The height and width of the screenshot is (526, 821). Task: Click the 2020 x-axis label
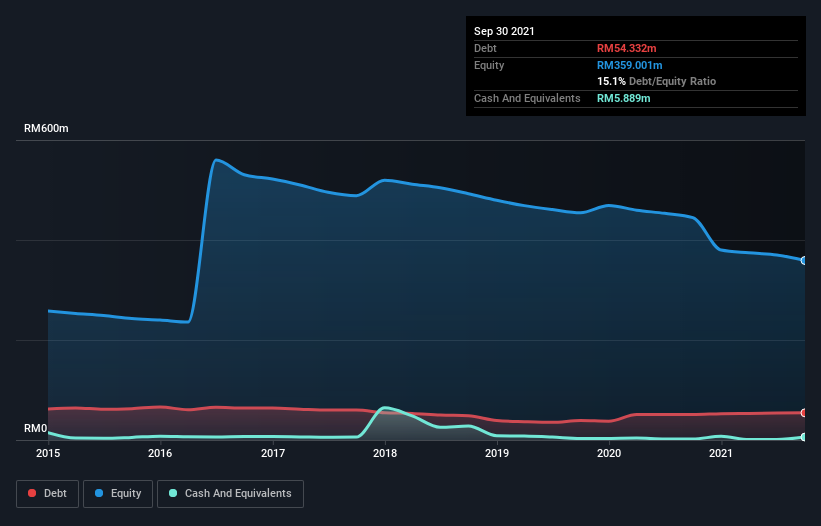pos(609,453)
